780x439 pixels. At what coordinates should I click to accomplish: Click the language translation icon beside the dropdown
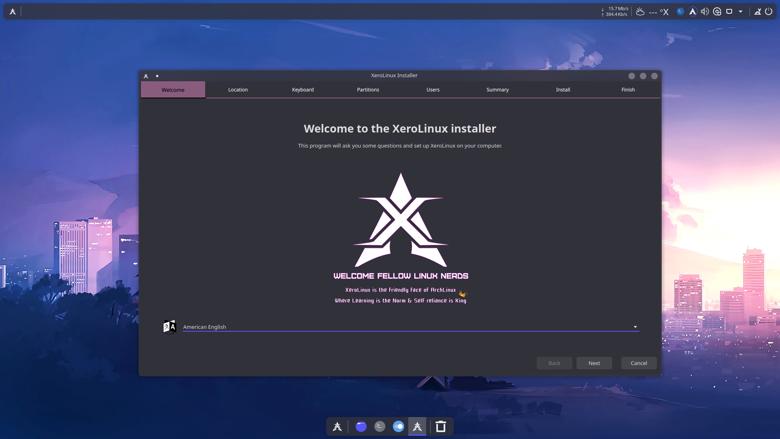tap(169, 327)
